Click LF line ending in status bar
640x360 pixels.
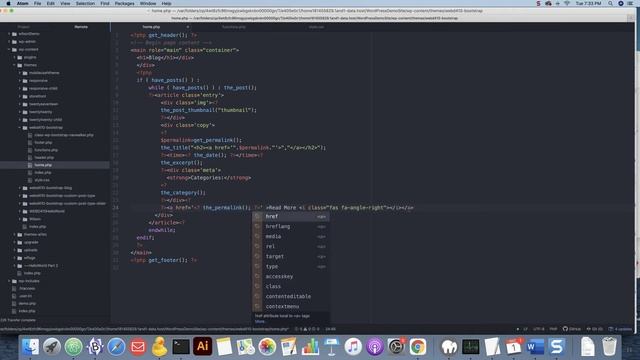click(x=525, y=329)
